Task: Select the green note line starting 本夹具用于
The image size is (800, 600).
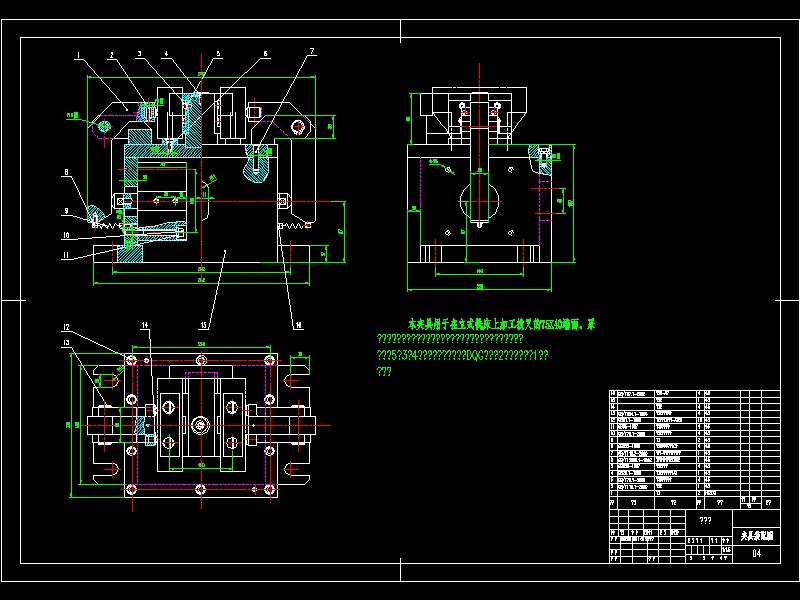Action: point(501,324)
